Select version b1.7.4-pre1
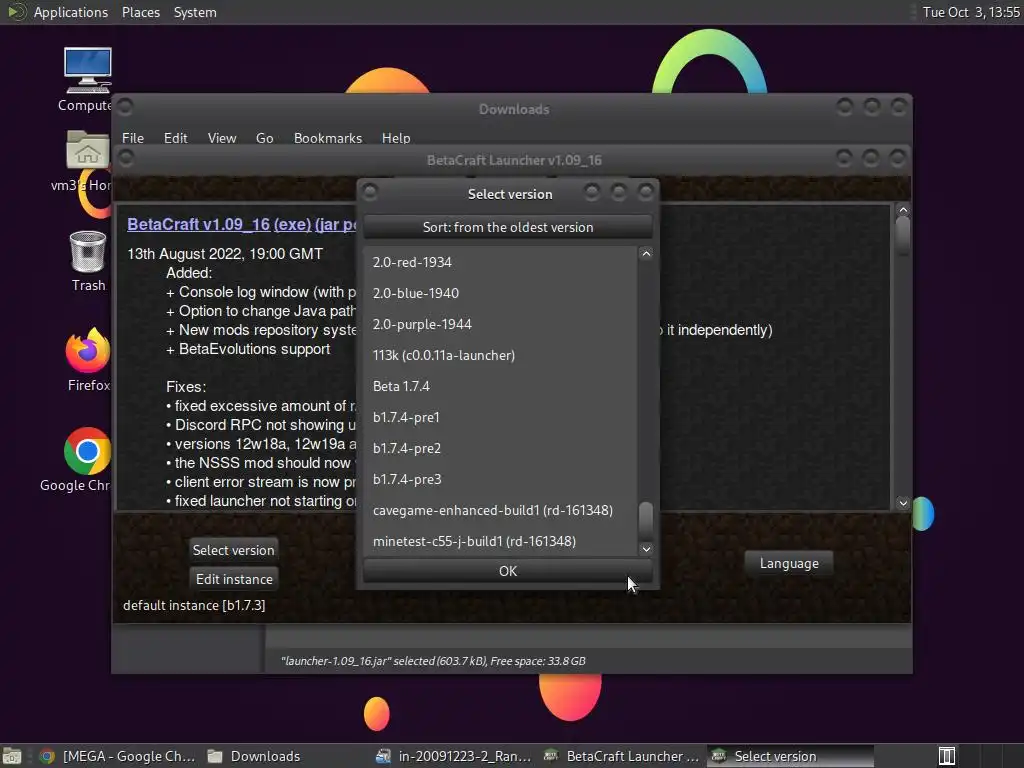 (500, 417)
